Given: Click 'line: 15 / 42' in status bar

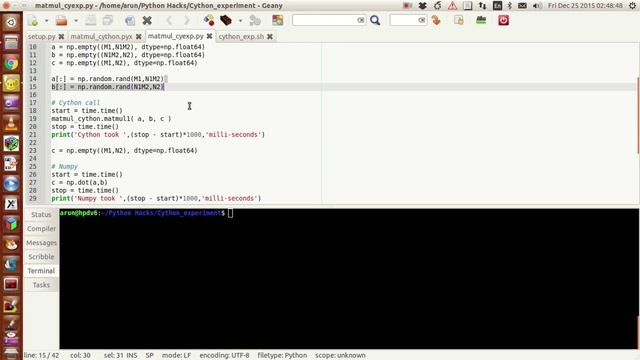Looking at the screenshot, I should [41, 355].
